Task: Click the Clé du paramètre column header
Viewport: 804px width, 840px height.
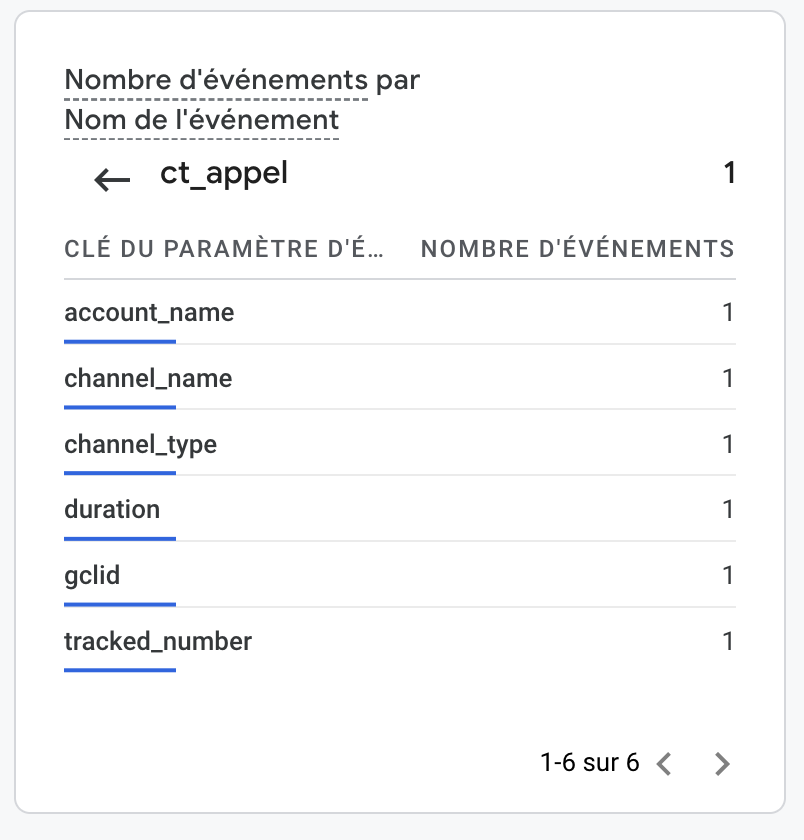Action: 224,249
